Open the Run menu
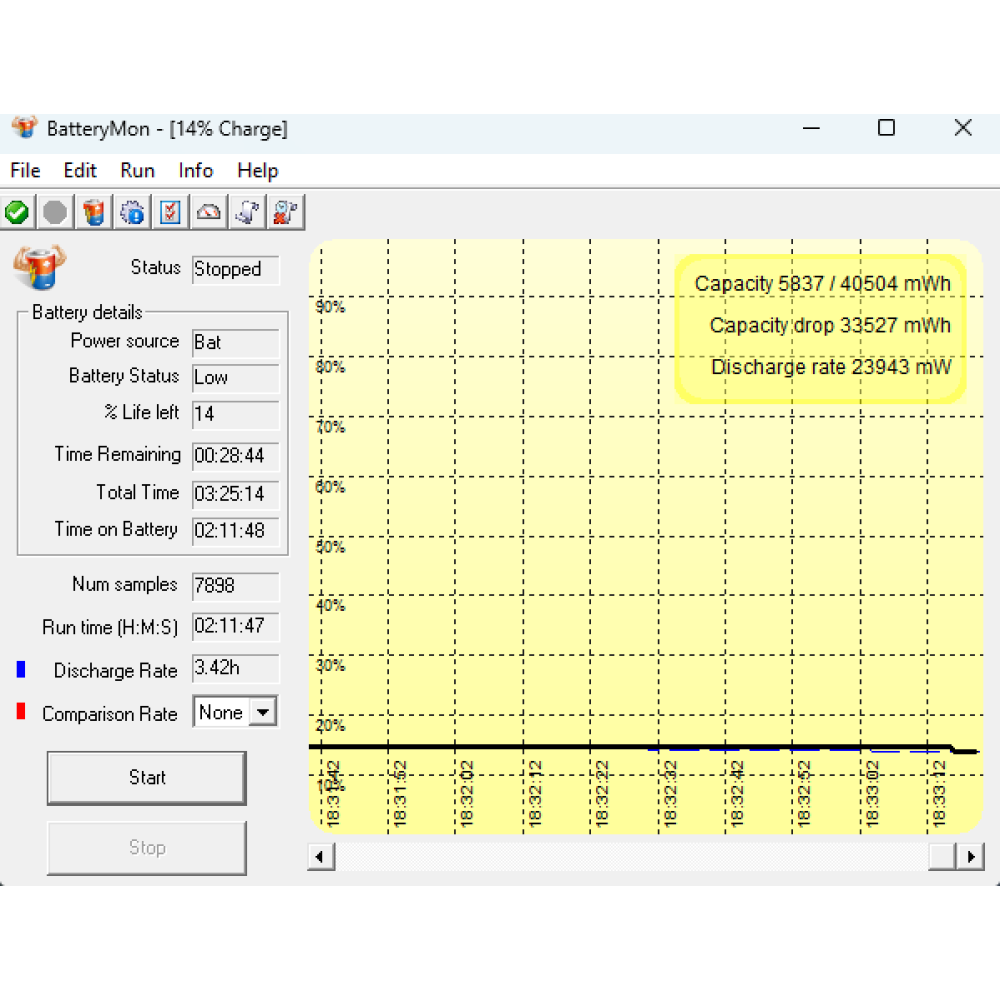 pyautogui.click(x=137, y=171)
